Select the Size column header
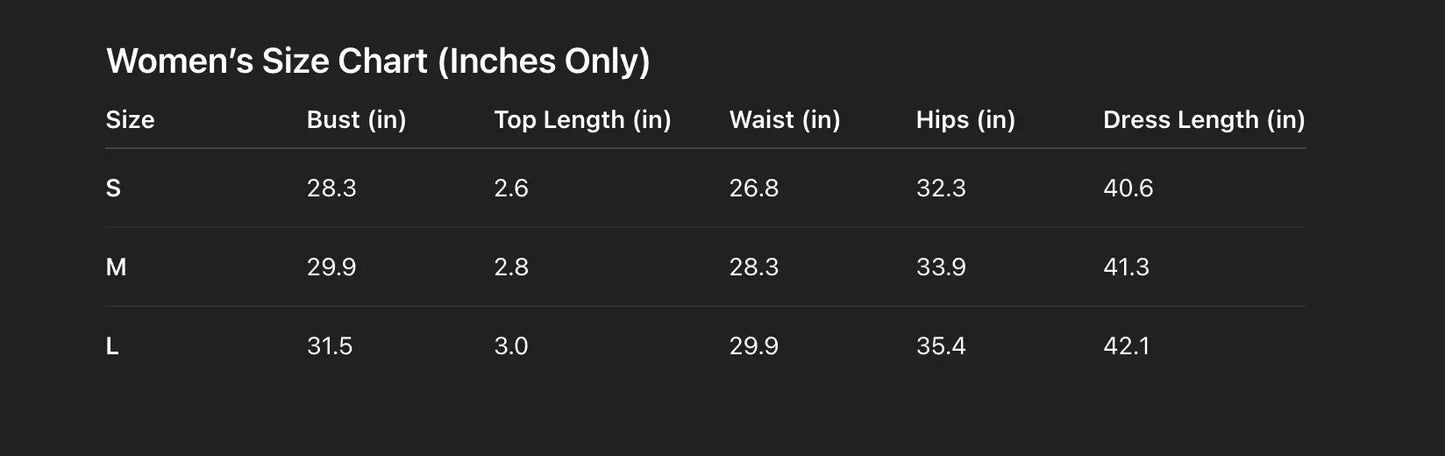This screenshot has height=456, width=1445. (130, 120)
